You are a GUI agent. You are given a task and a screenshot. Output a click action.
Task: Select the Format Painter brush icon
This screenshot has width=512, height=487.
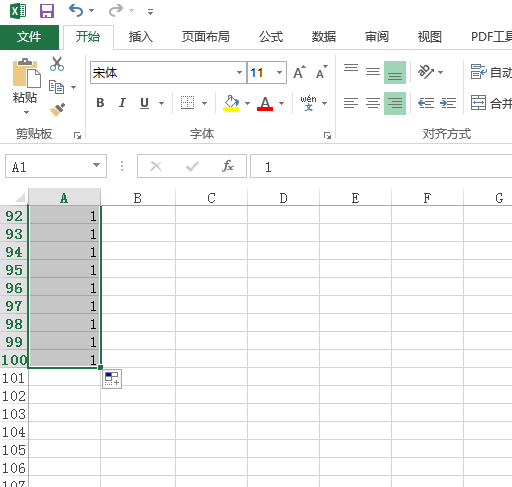57,110
